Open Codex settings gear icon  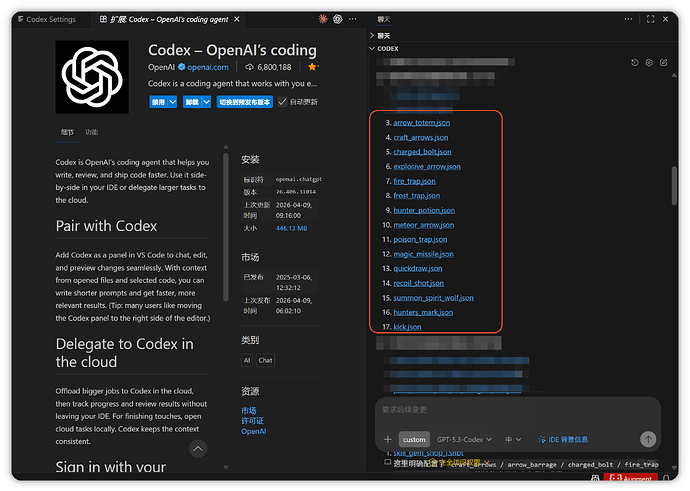649,62
